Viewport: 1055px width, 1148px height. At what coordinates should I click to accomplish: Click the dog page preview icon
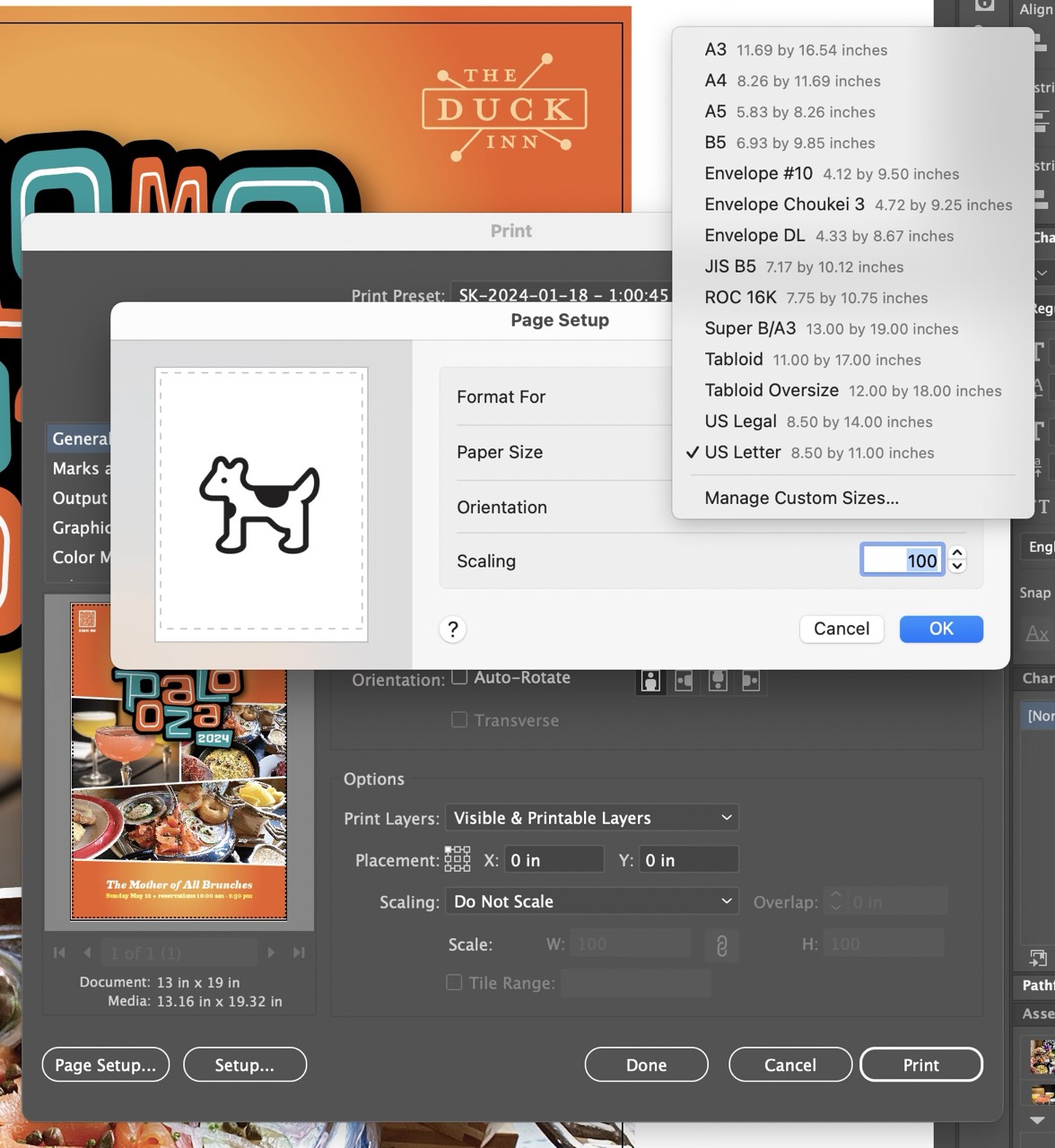tap(260, 504)
